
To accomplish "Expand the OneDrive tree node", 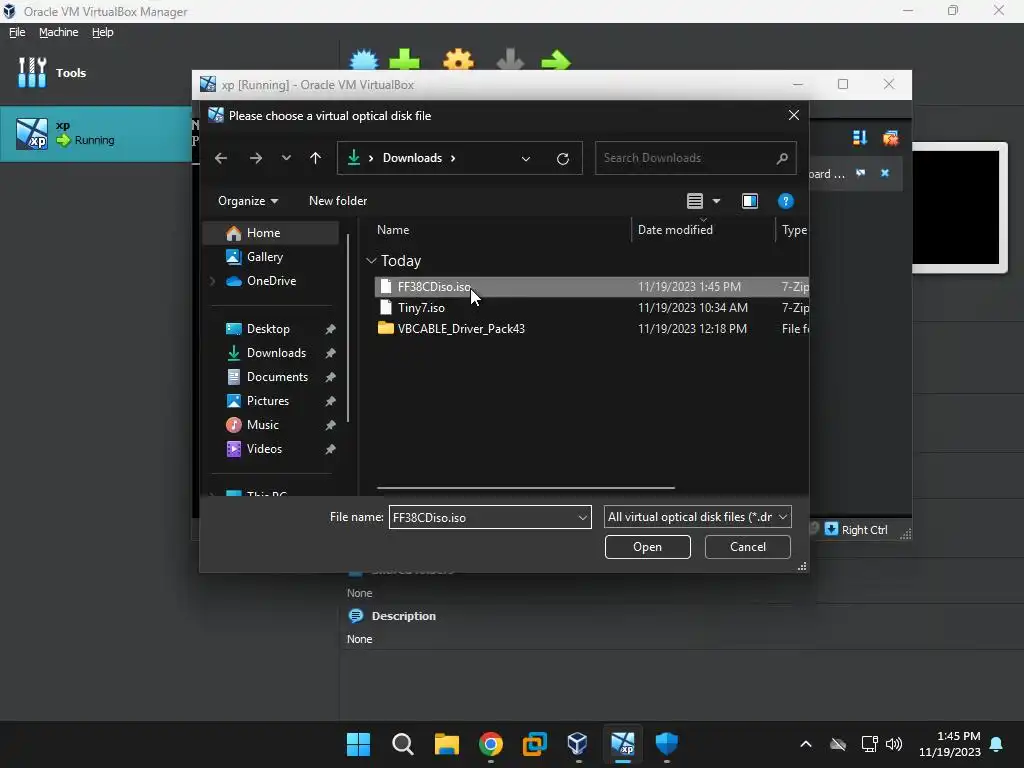I will 212,281.
